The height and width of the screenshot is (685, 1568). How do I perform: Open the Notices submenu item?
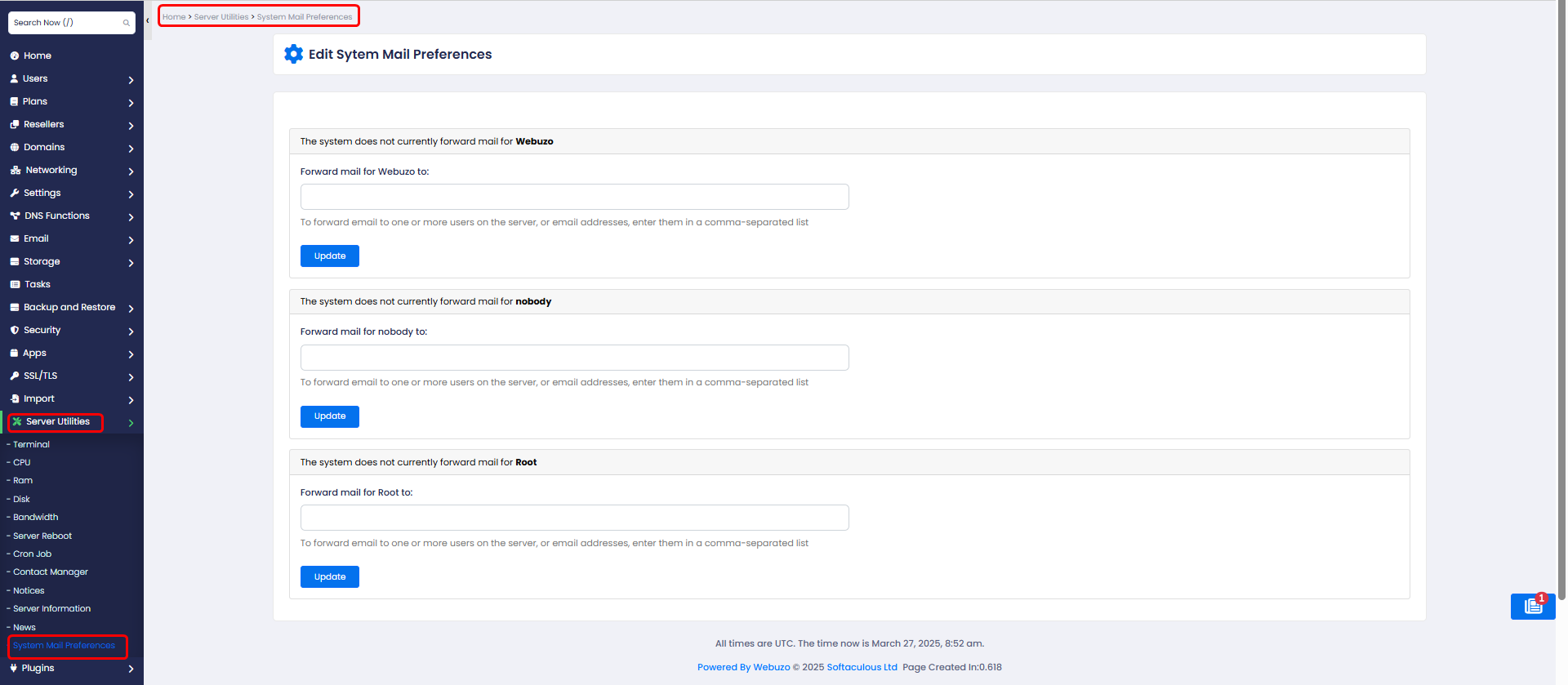click(29, 591)
